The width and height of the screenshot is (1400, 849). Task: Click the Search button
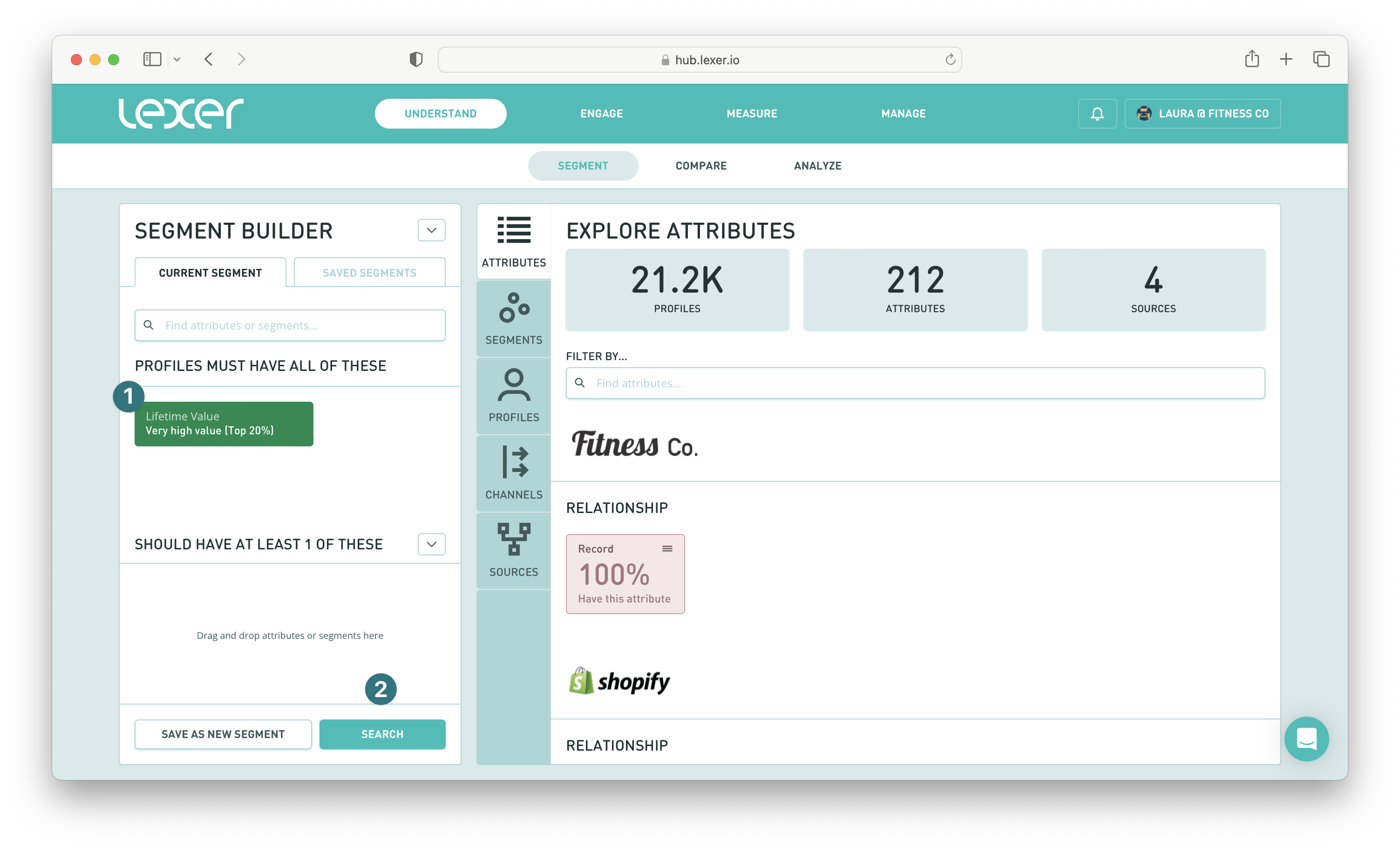pos(382,734)
